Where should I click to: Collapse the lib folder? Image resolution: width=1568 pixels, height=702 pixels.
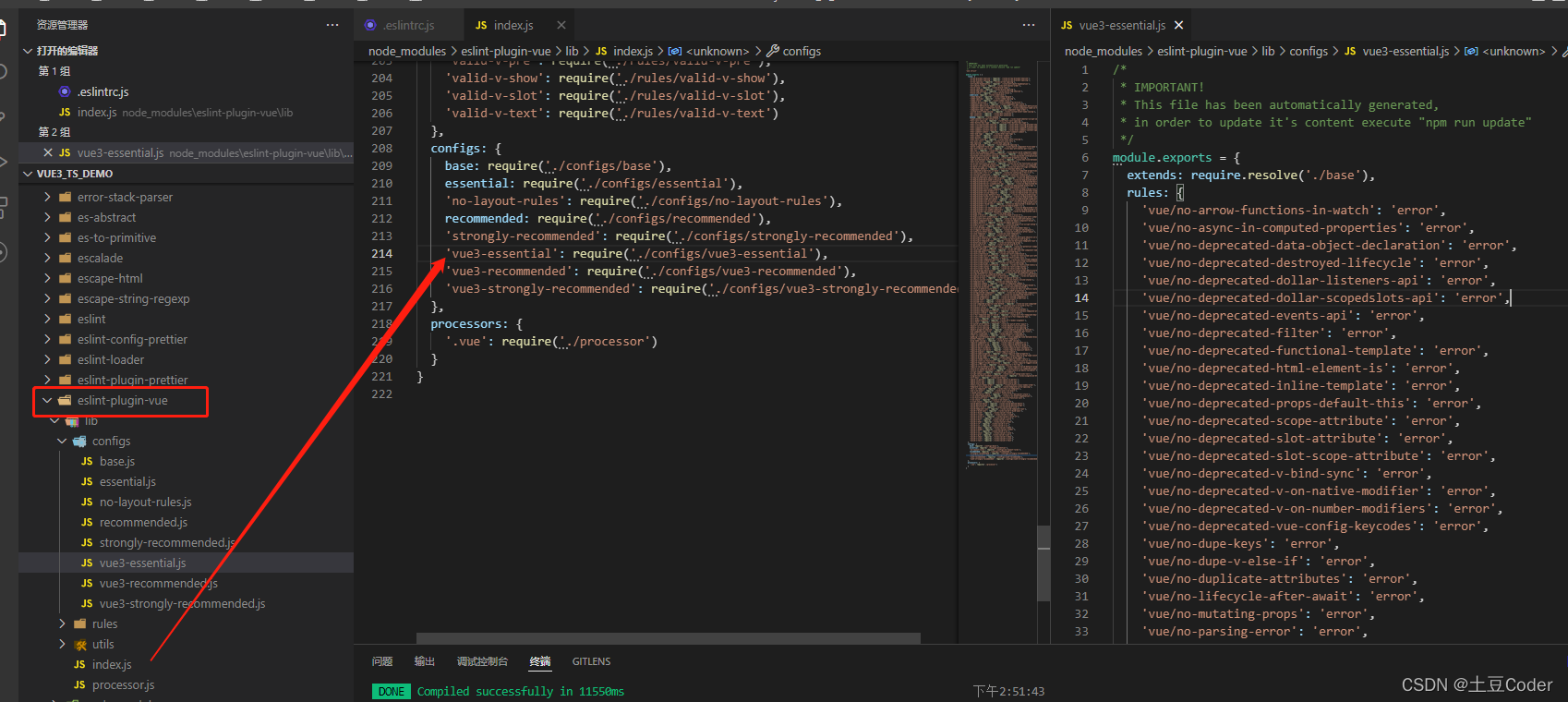point(54,420)
